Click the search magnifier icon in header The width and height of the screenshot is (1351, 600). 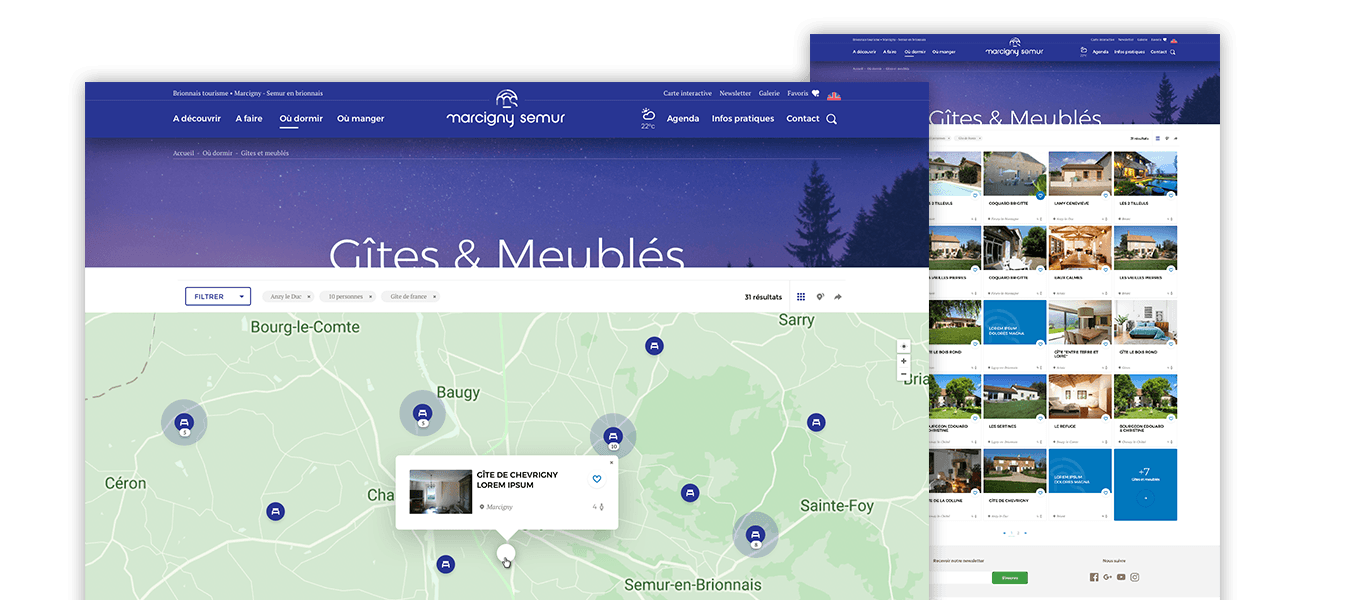coord(831,119)
